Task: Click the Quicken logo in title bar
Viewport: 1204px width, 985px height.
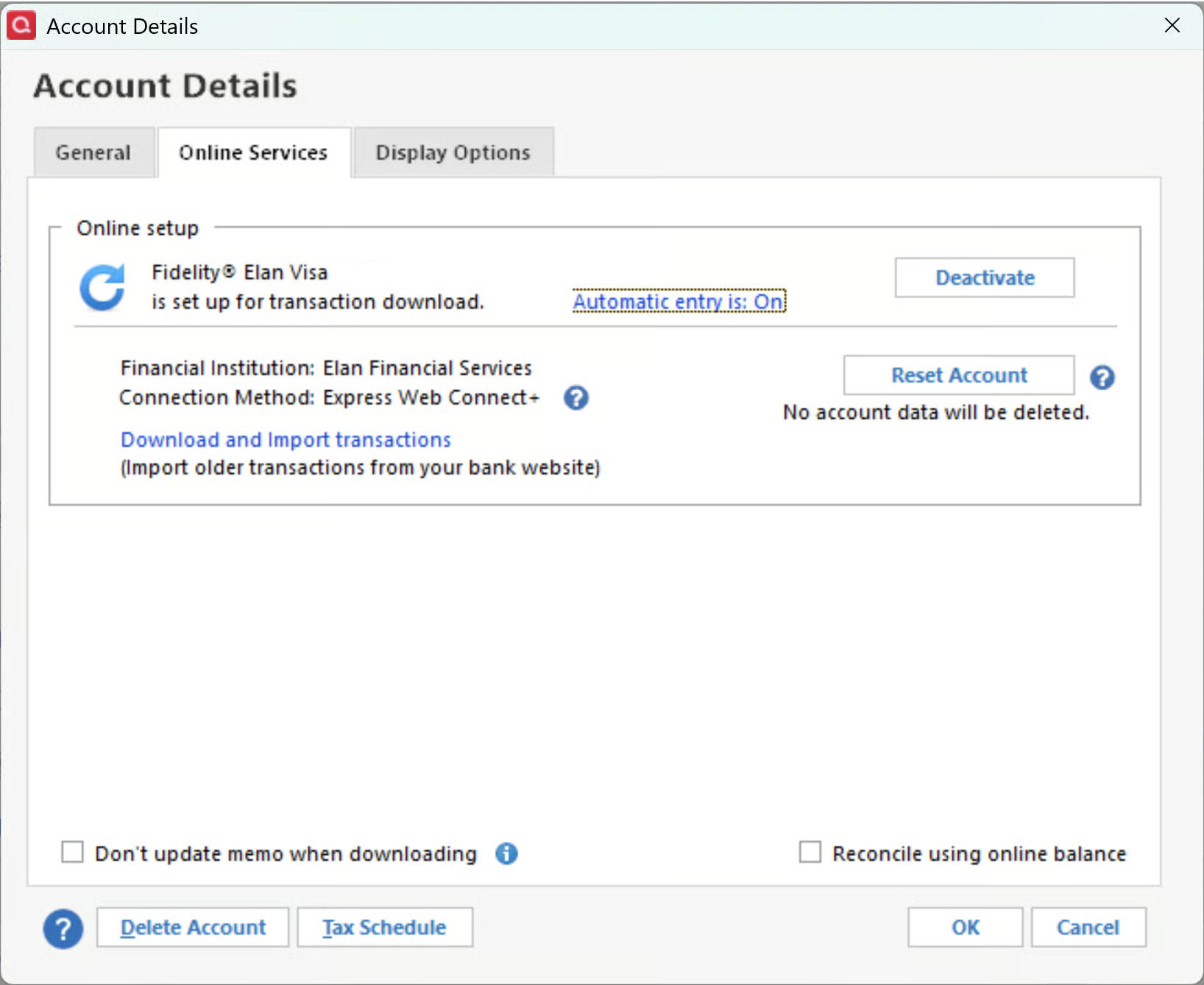Action: pyautogui.click(x=21, y=26)
